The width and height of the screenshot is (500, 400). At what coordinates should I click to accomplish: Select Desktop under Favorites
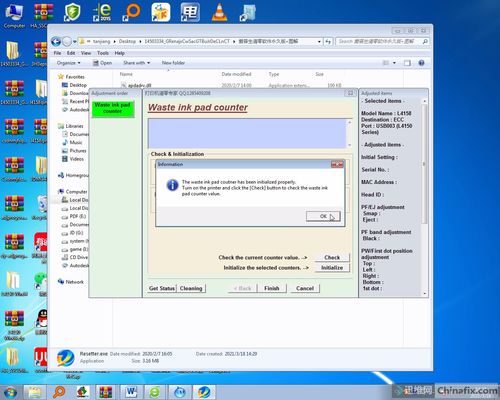(78, 85)
